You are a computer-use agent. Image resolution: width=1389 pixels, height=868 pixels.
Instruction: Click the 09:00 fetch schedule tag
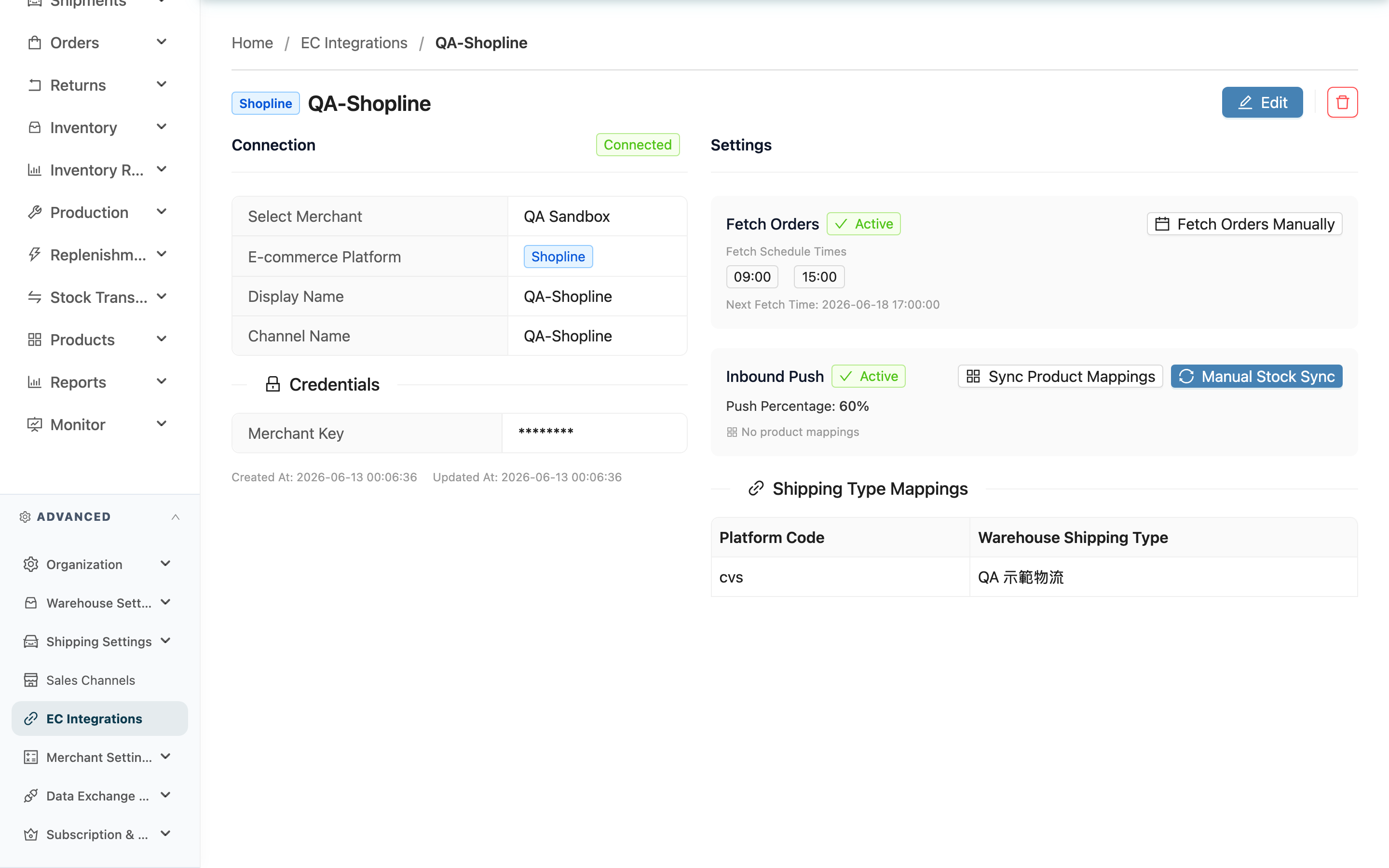752,277
